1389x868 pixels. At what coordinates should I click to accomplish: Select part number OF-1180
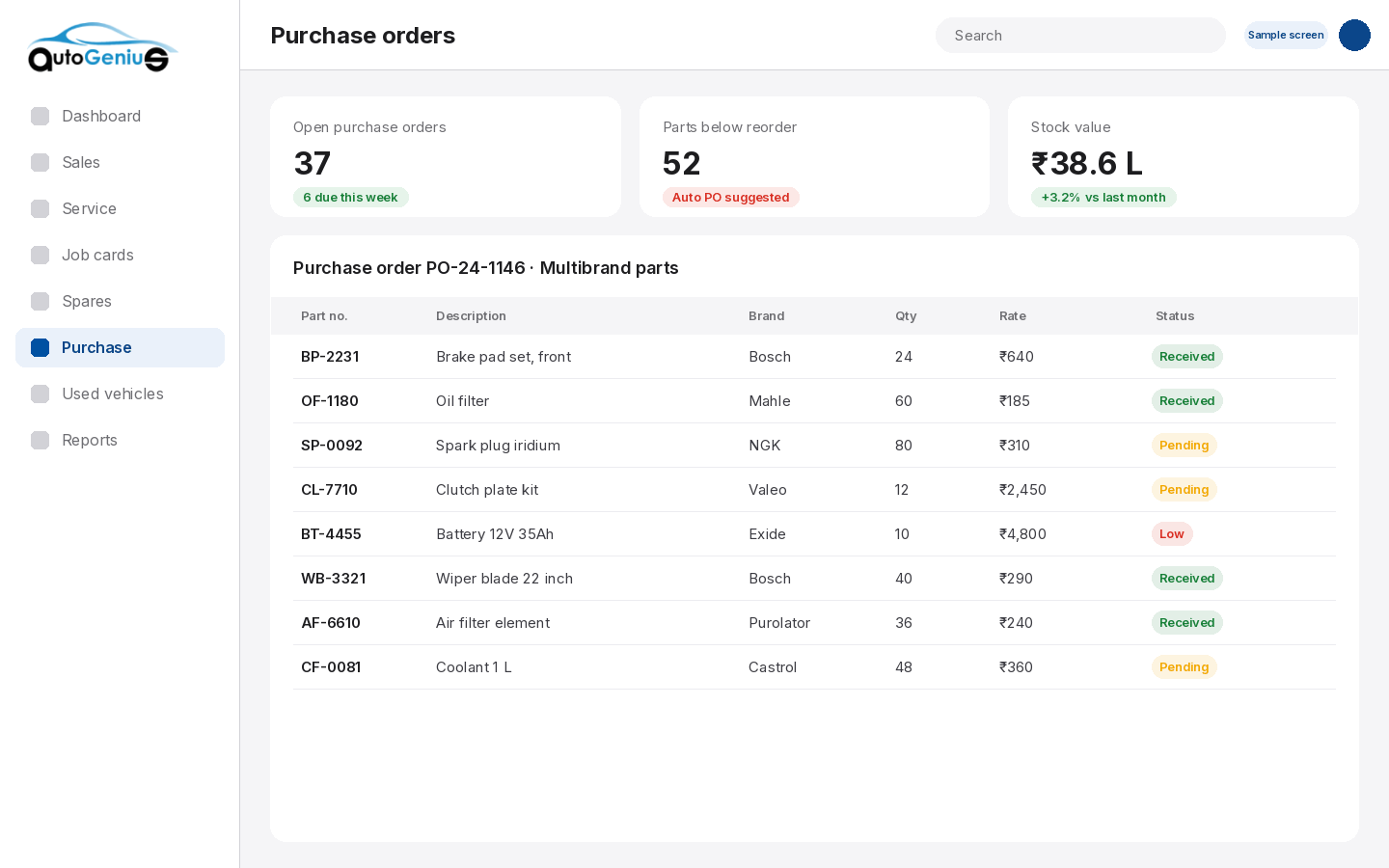coord(330,401)
